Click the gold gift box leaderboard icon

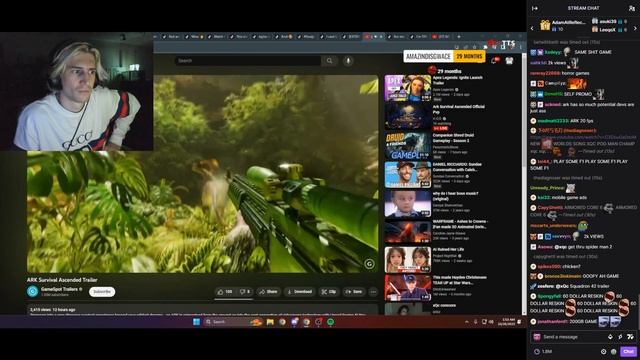[545, 25]
